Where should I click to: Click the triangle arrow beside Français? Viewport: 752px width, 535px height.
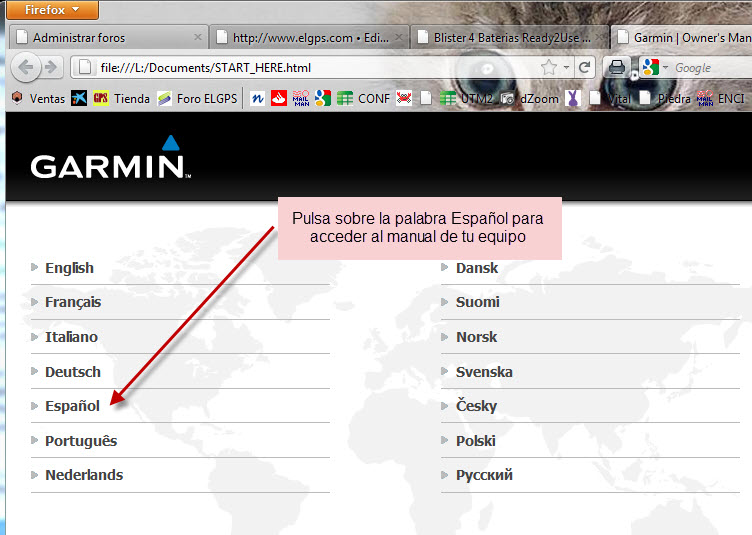(x=34, y=302)
